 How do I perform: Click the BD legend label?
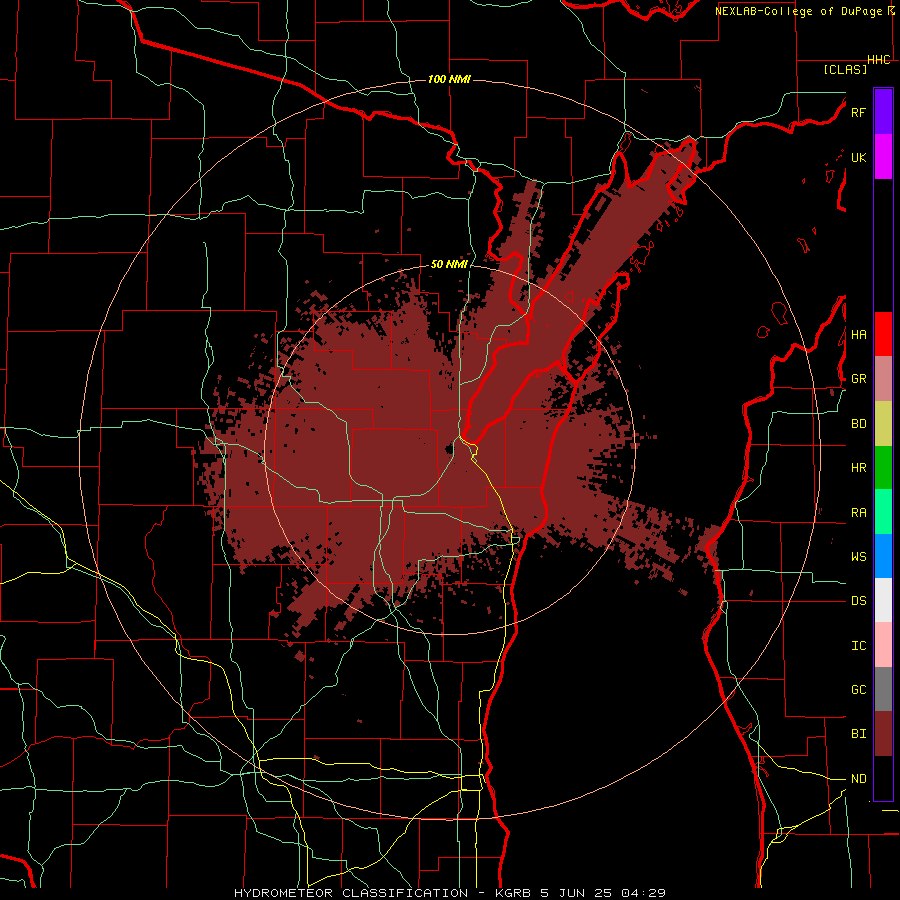858,424
